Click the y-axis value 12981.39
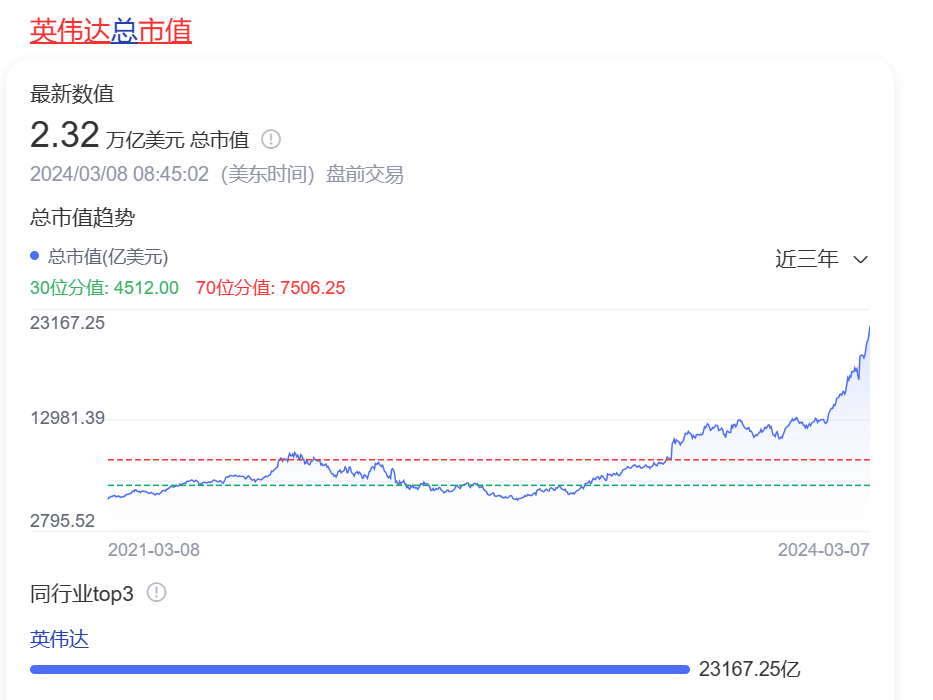933x700 pixels. pos(67,418)
